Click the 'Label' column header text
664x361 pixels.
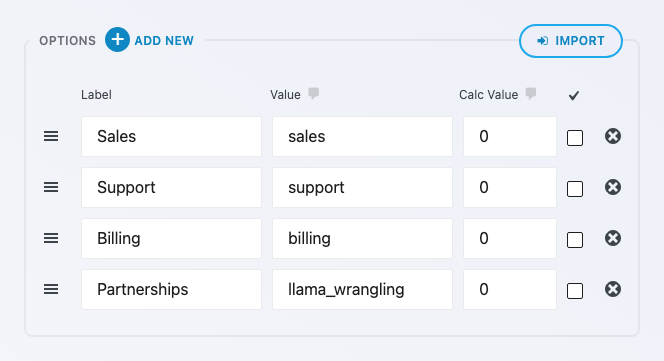point(97,94)
